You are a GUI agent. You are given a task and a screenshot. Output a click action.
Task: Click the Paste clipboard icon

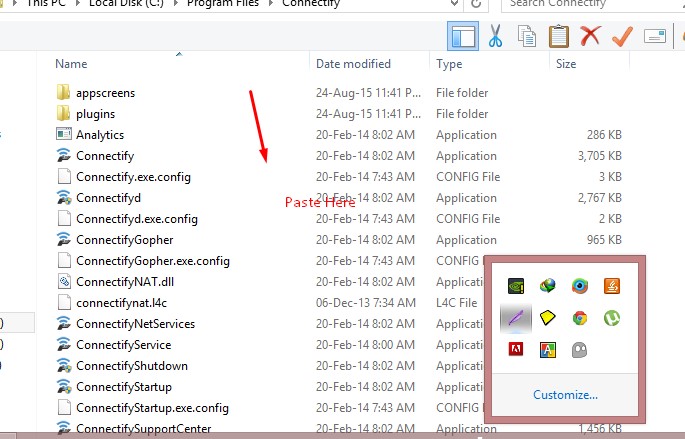[559, 36]
